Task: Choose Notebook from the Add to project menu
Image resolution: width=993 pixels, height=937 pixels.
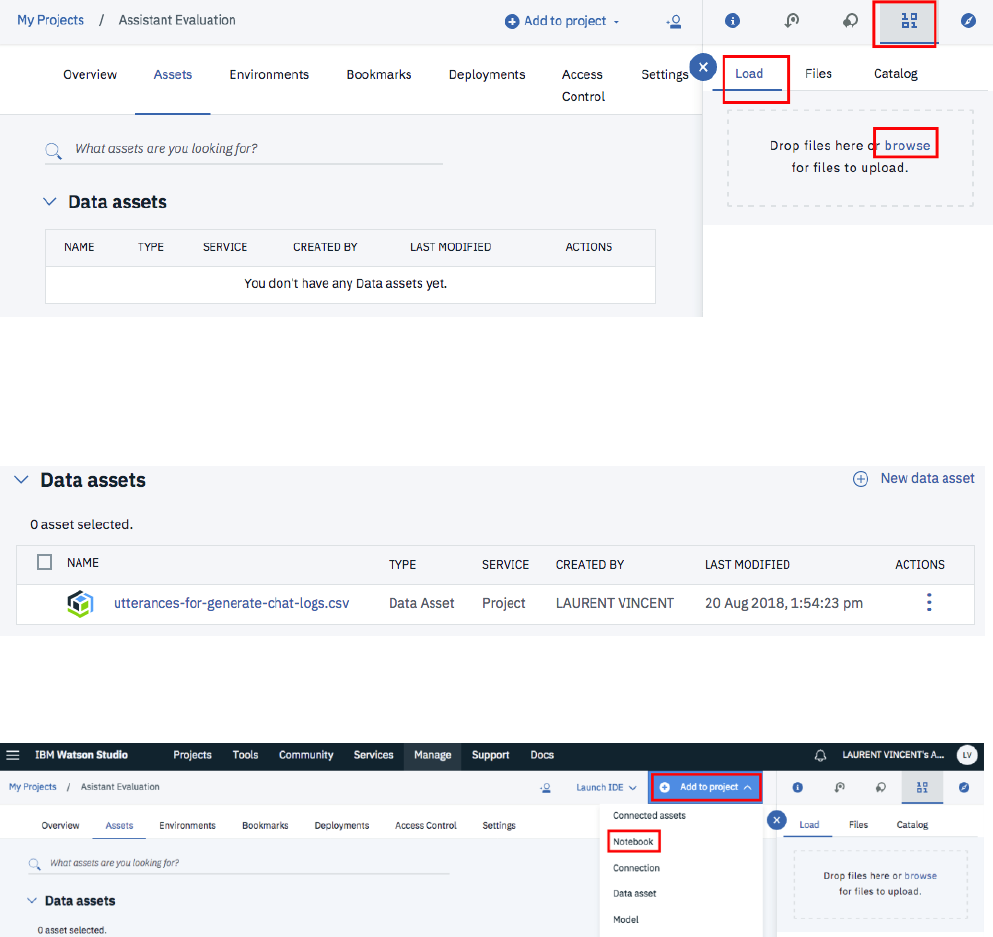Action: (x=633, y=841)
